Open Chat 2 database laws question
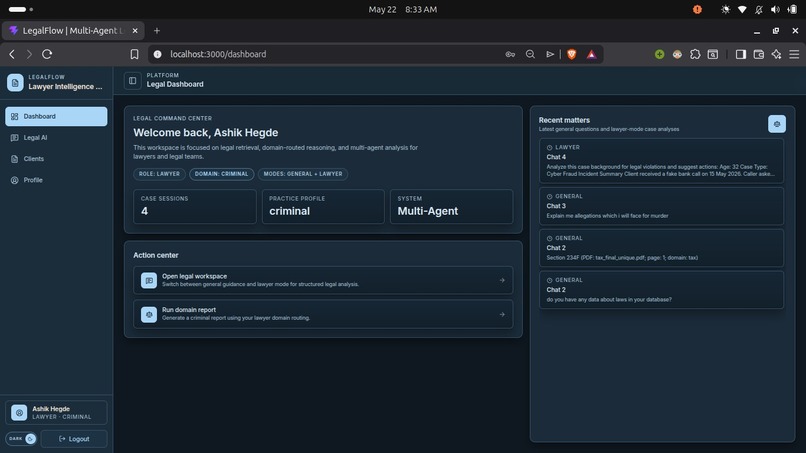 [x=662, y=290]
